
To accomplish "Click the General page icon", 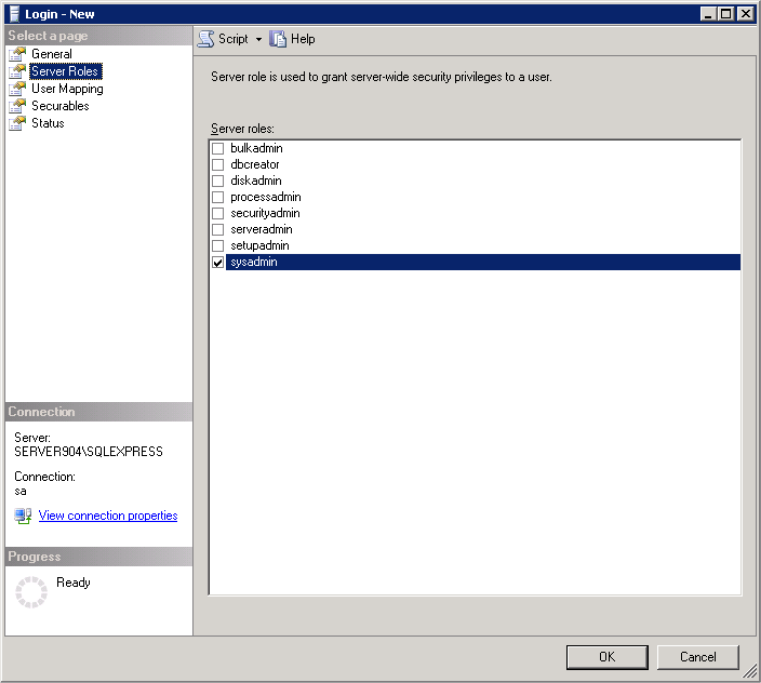I will (17, 54).
